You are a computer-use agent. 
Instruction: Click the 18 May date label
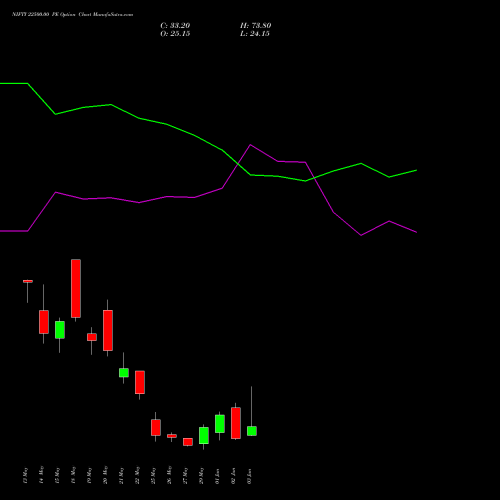[x=73, y=475]
